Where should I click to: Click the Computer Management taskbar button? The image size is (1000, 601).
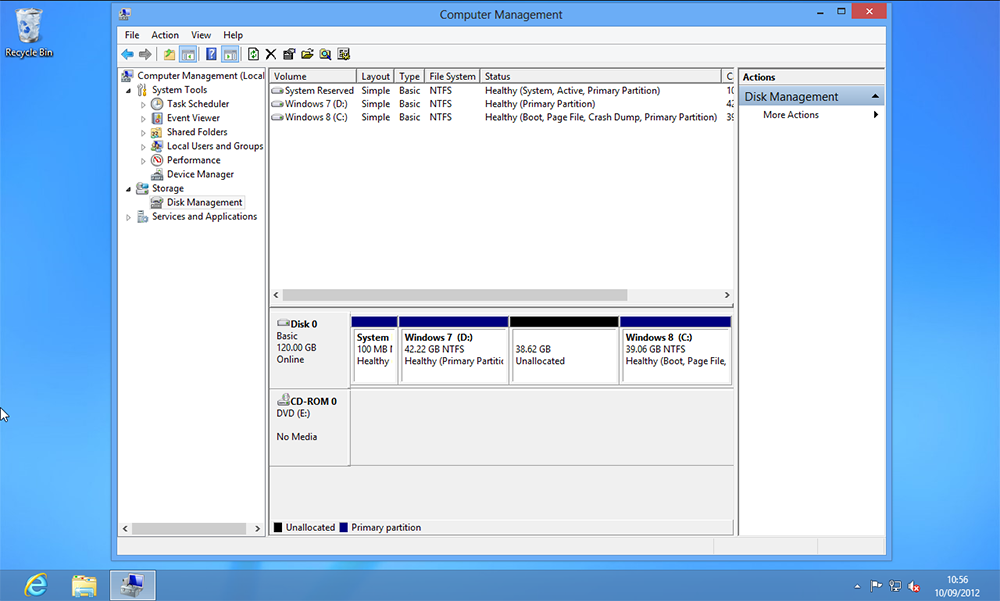click(x=133, y=585)
